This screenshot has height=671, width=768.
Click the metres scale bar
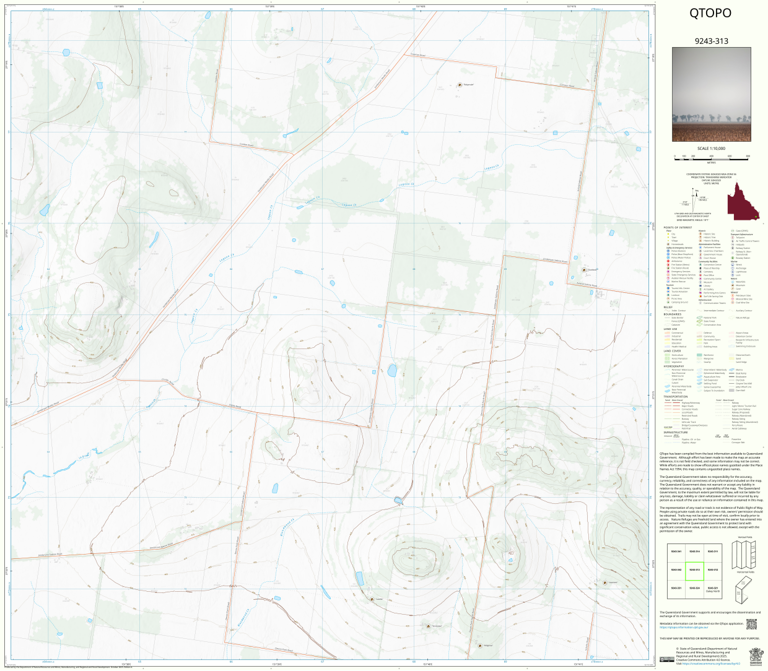[x=712, y=158]
